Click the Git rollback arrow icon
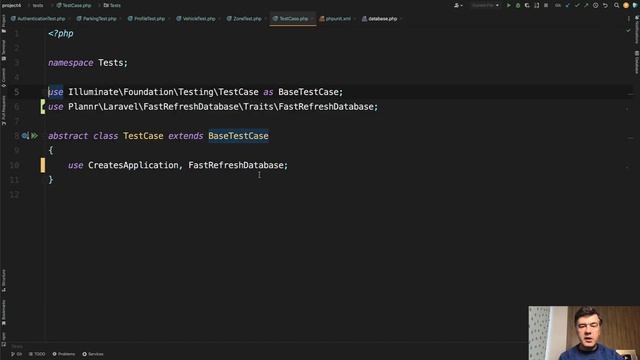The height and width of the screenshot is (360, 640). tap(606, 5)
